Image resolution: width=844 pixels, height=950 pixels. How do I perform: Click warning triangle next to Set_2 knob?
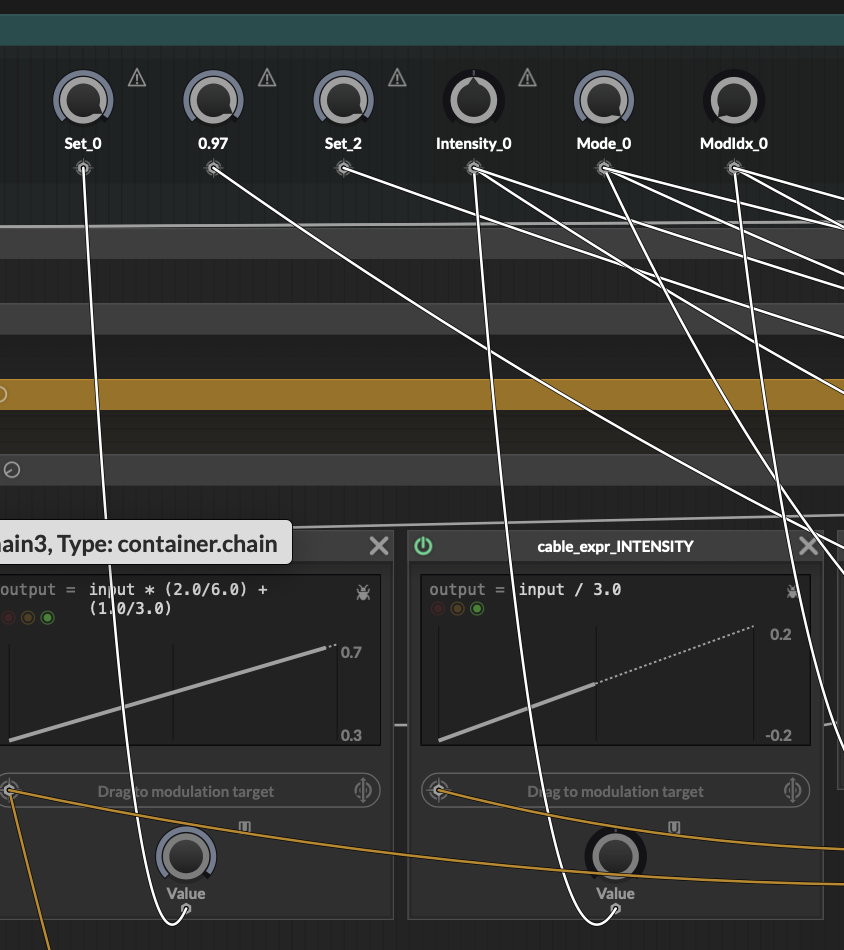(397, 78)
